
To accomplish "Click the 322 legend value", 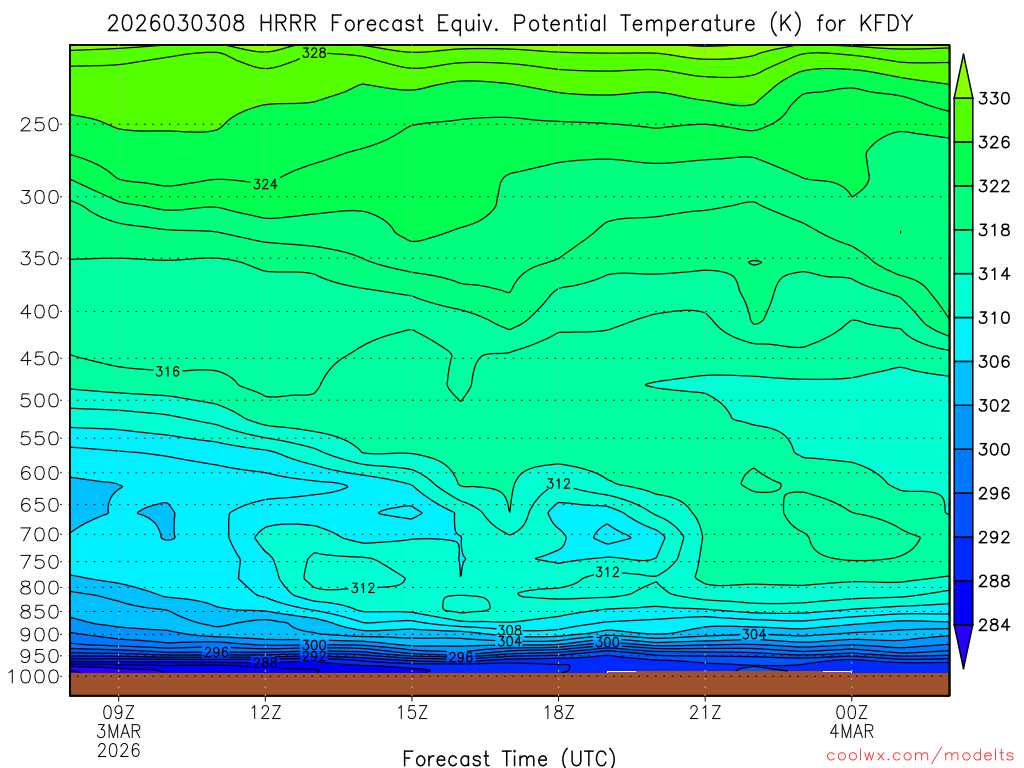I will click(x=994, y=186).
